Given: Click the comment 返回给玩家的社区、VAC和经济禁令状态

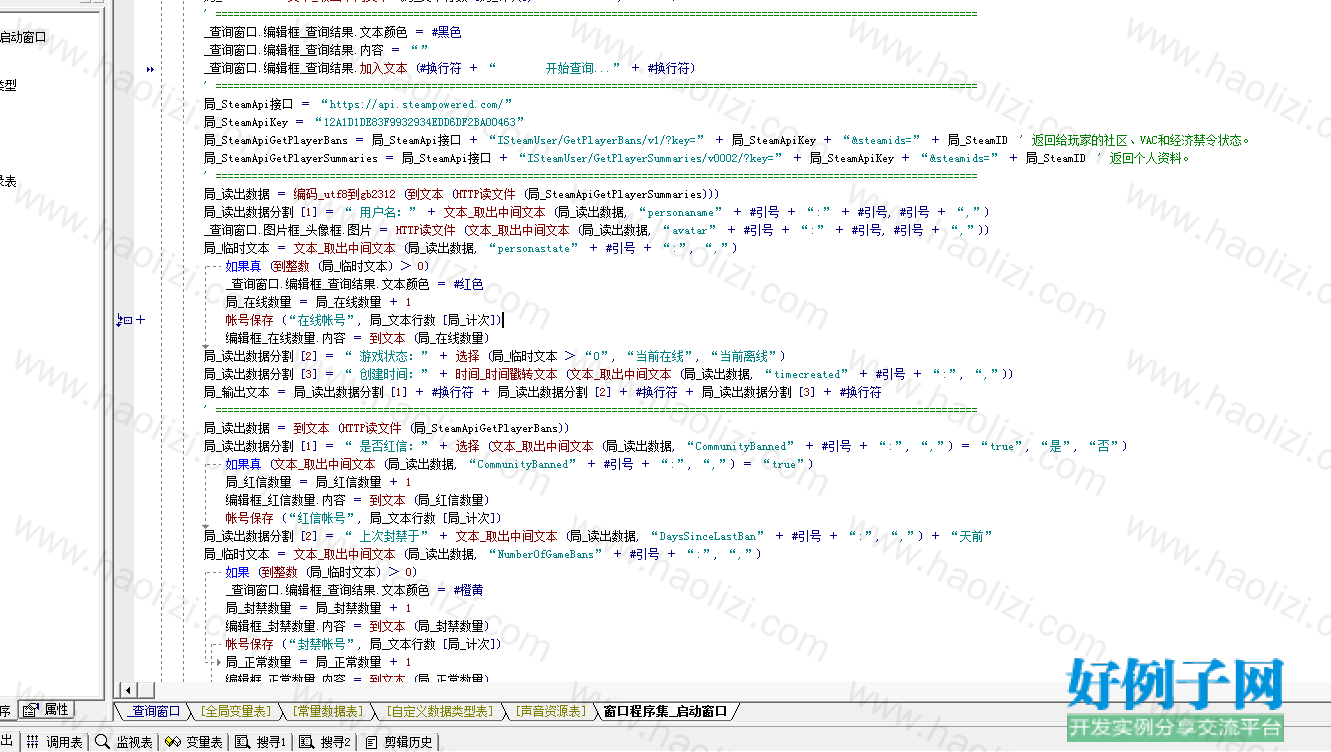Looking at the screenshot, I should point(1135,140).
